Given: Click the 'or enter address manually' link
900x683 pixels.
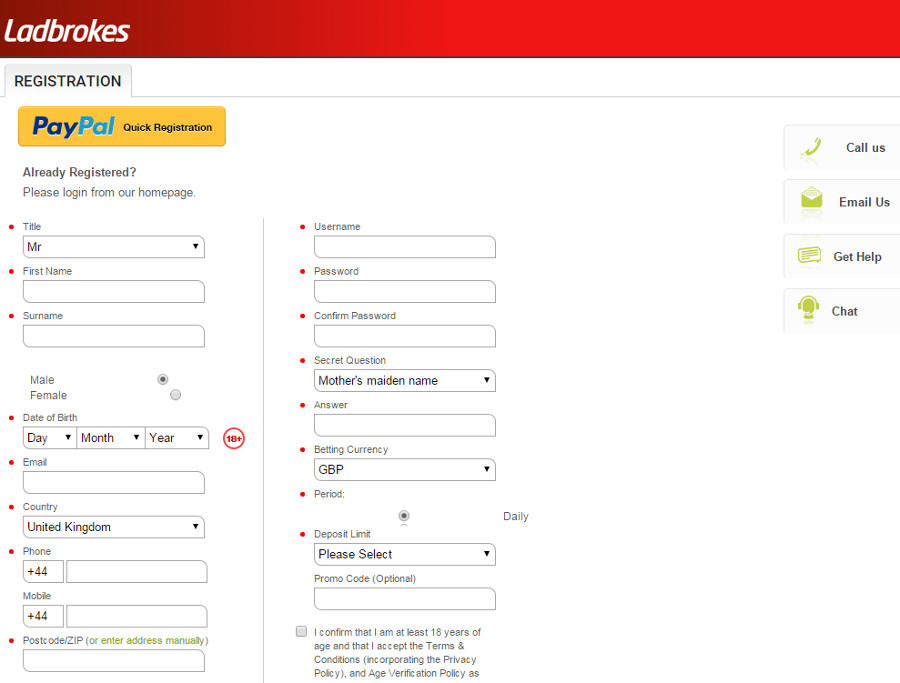Looking at the screenshot, I should (146, 641).
